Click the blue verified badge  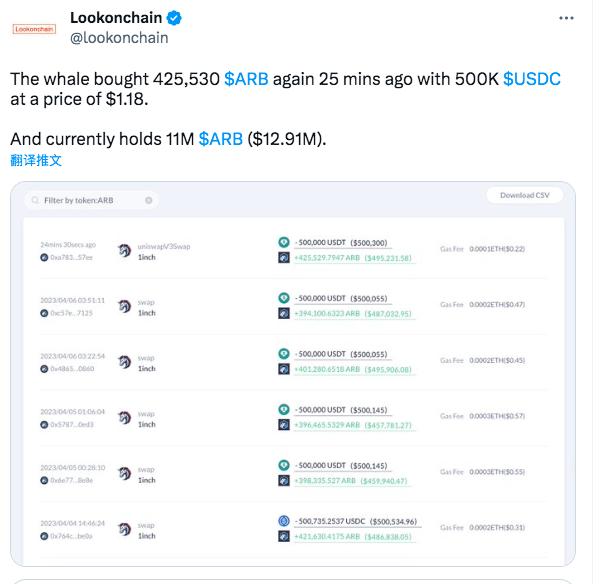pyautogui.click(x=174, y=18)
